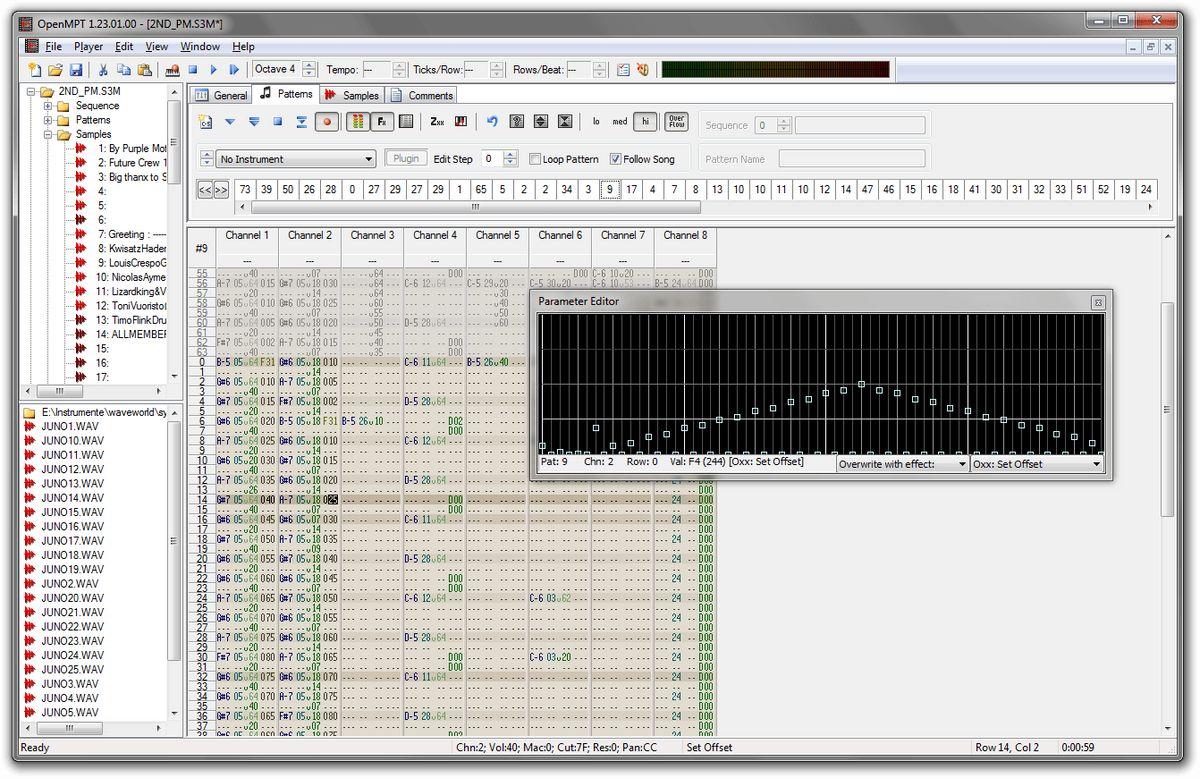The width and height of the screenshot is (1200, 779).
Task: Expand the Sequence tree node
Action: tap(47, 105)
